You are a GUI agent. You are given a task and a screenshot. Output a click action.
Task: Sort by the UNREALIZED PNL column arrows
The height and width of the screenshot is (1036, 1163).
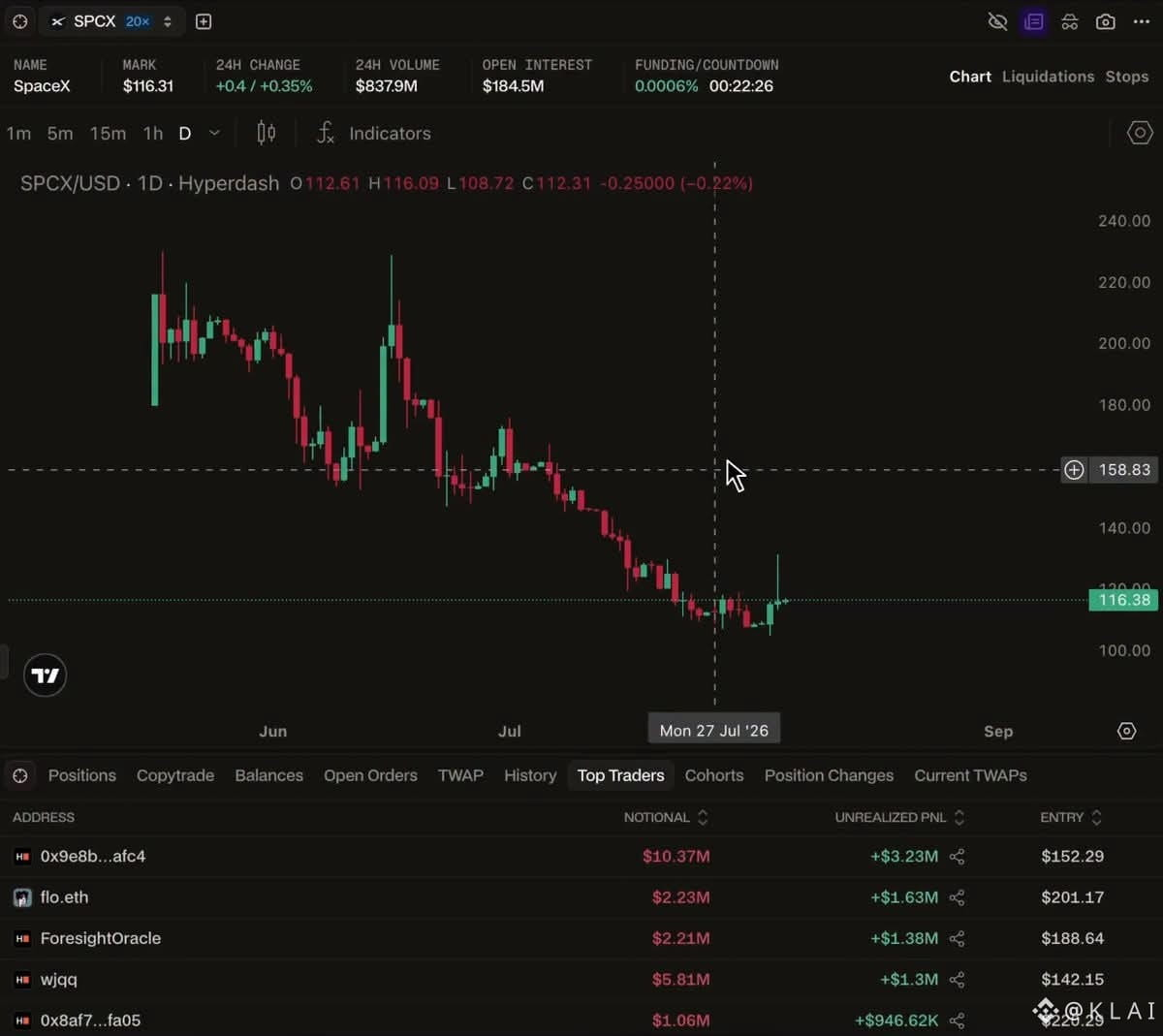[959, 817]
